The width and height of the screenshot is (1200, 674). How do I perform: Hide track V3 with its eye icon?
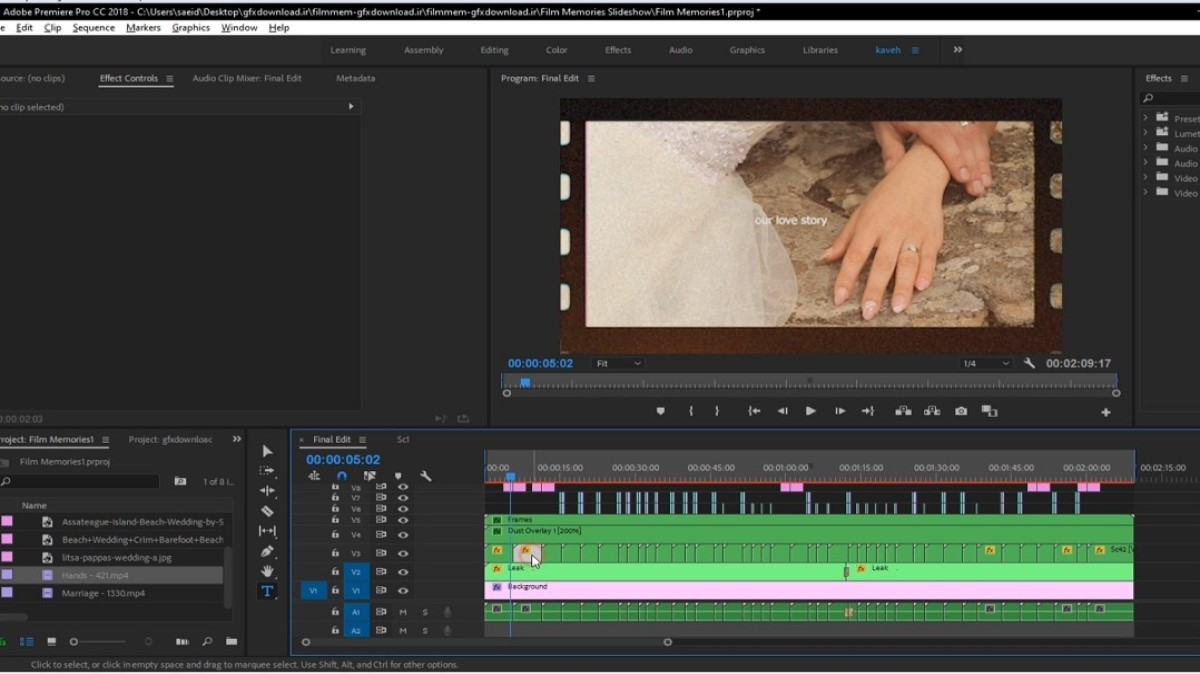point(403,553)
